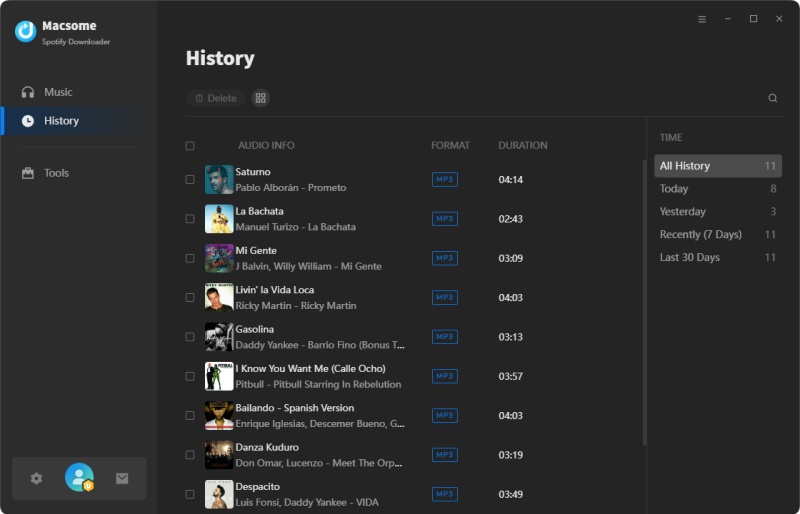Viewport: 800px width, 514px height.
Task: Click song title Gasolina
Action: (255, 329)
